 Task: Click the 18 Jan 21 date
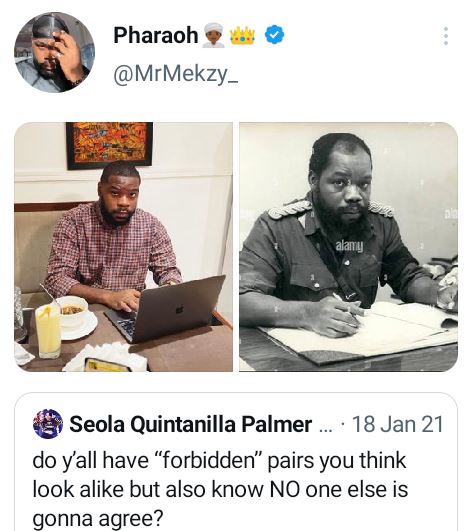click(x=398, y=424)
